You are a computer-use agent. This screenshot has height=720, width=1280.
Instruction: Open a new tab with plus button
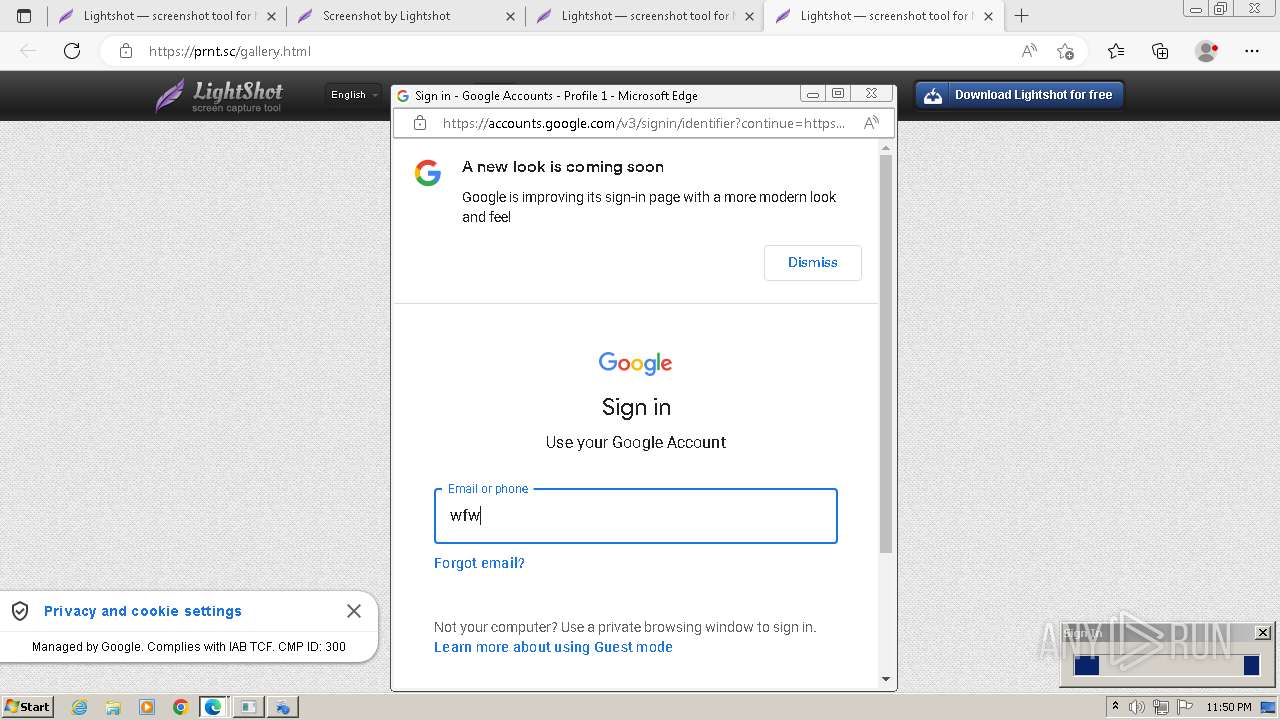[1021, 16]
